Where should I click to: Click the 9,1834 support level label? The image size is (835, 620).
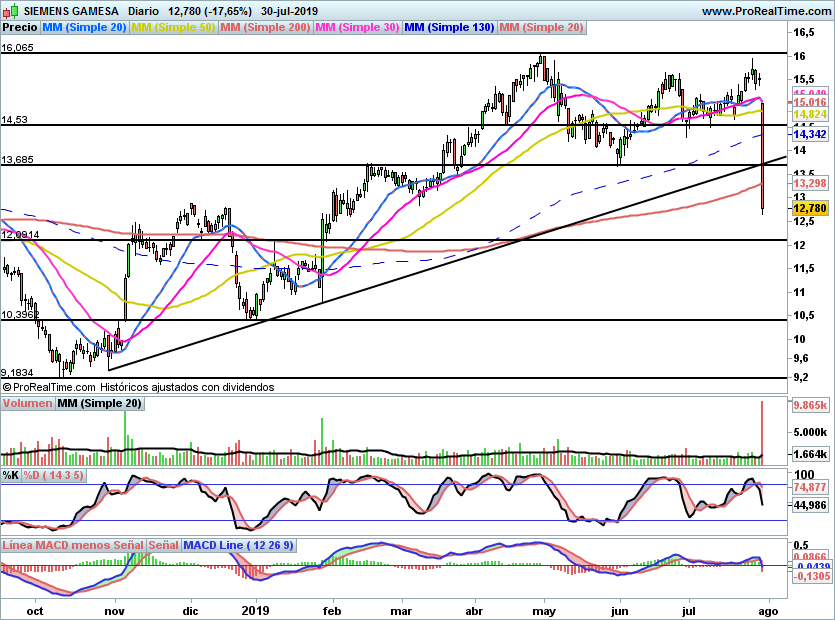click(x=17, y=373)
